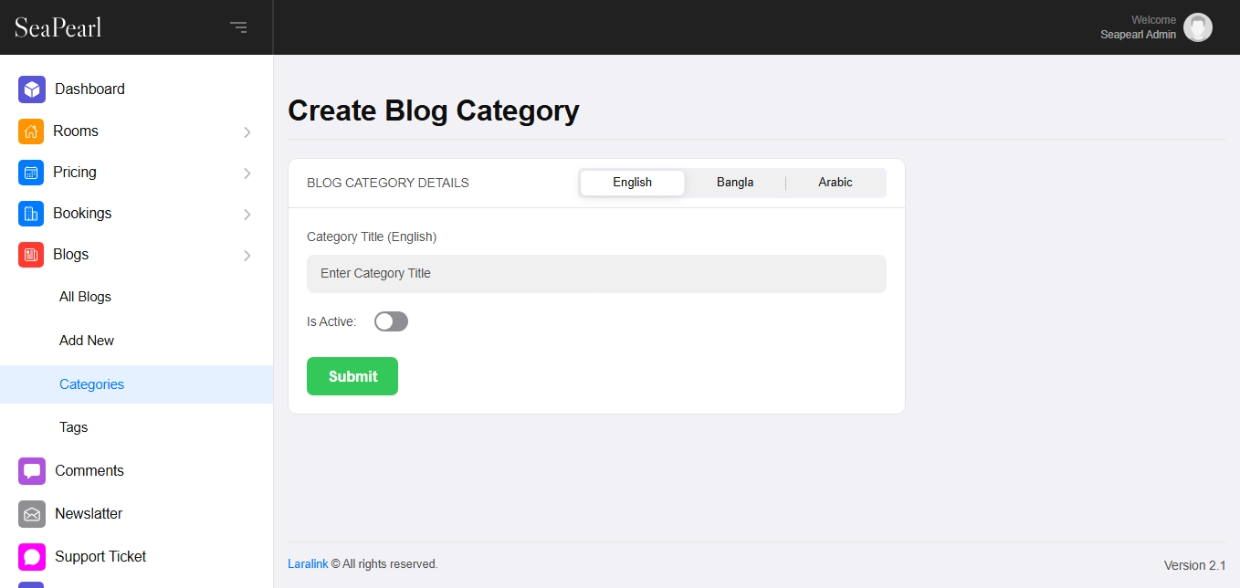This screenshot has height=588, width=1240.
Task: Collapse the Blogs submenu chevron
Action: 247,255
